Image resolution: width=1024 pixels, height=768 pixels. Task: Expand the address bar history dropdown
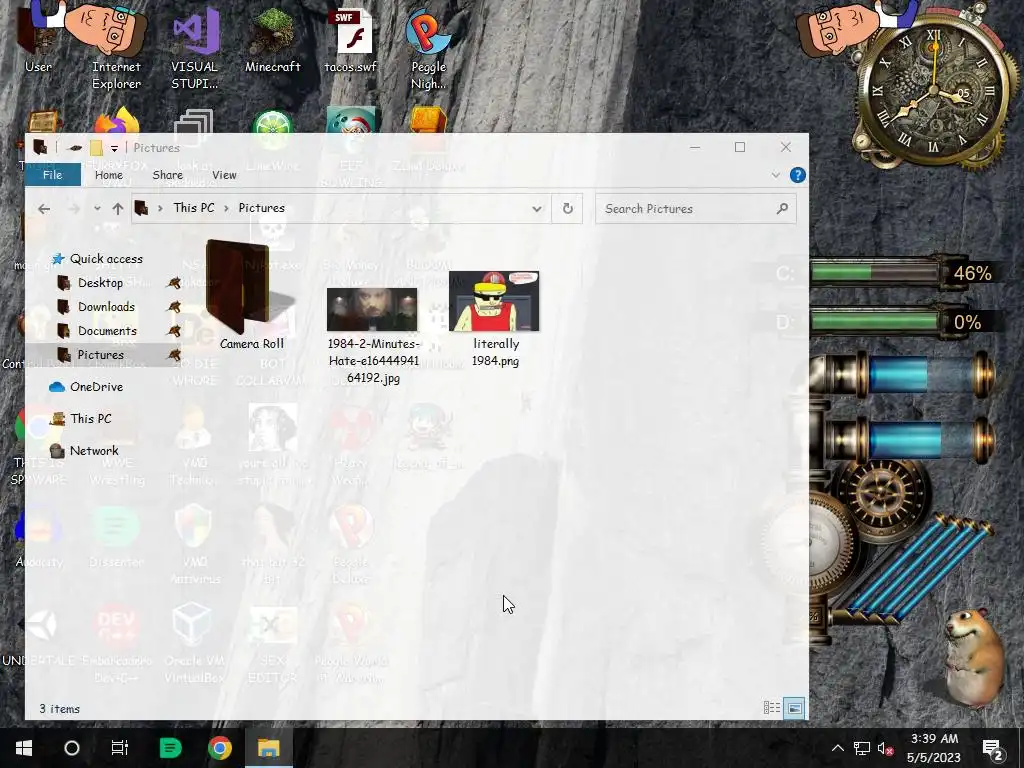click(x=536, y=208)
